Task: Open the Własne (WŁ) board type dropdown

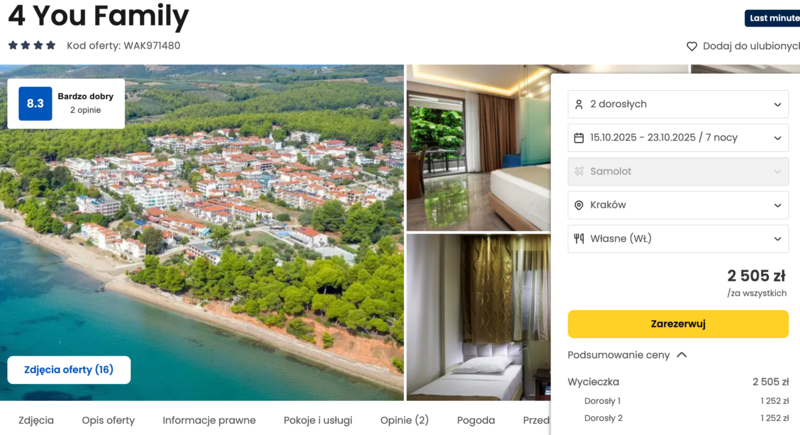Action: 678,239
